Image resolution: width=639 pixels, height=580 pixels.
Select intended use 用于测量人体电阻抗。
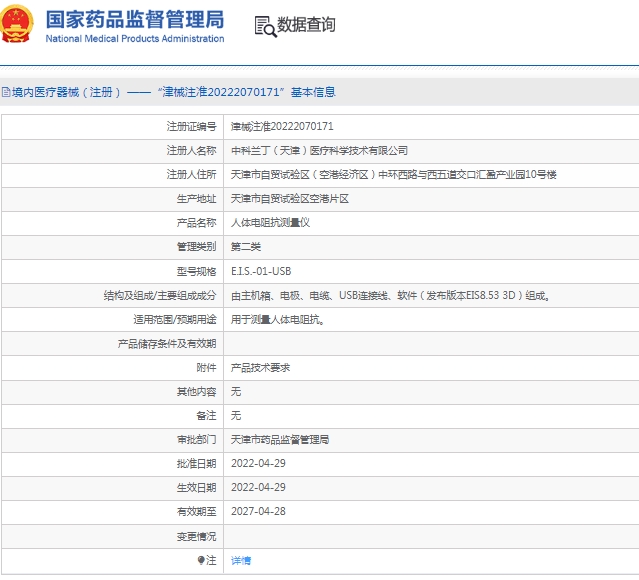click(x=278, y=320)
